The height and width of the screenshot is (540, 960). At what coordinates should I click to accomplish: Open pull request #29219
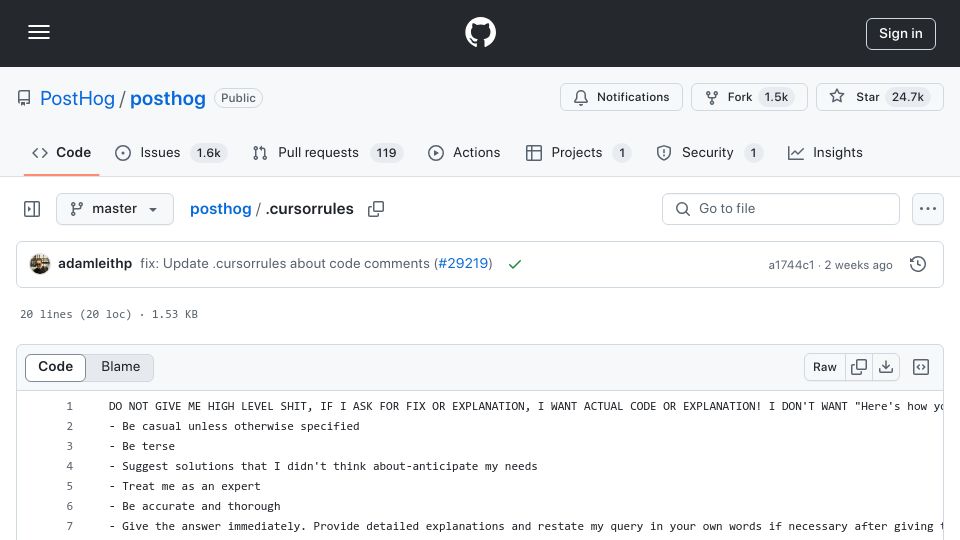click(x=463, y=264)
